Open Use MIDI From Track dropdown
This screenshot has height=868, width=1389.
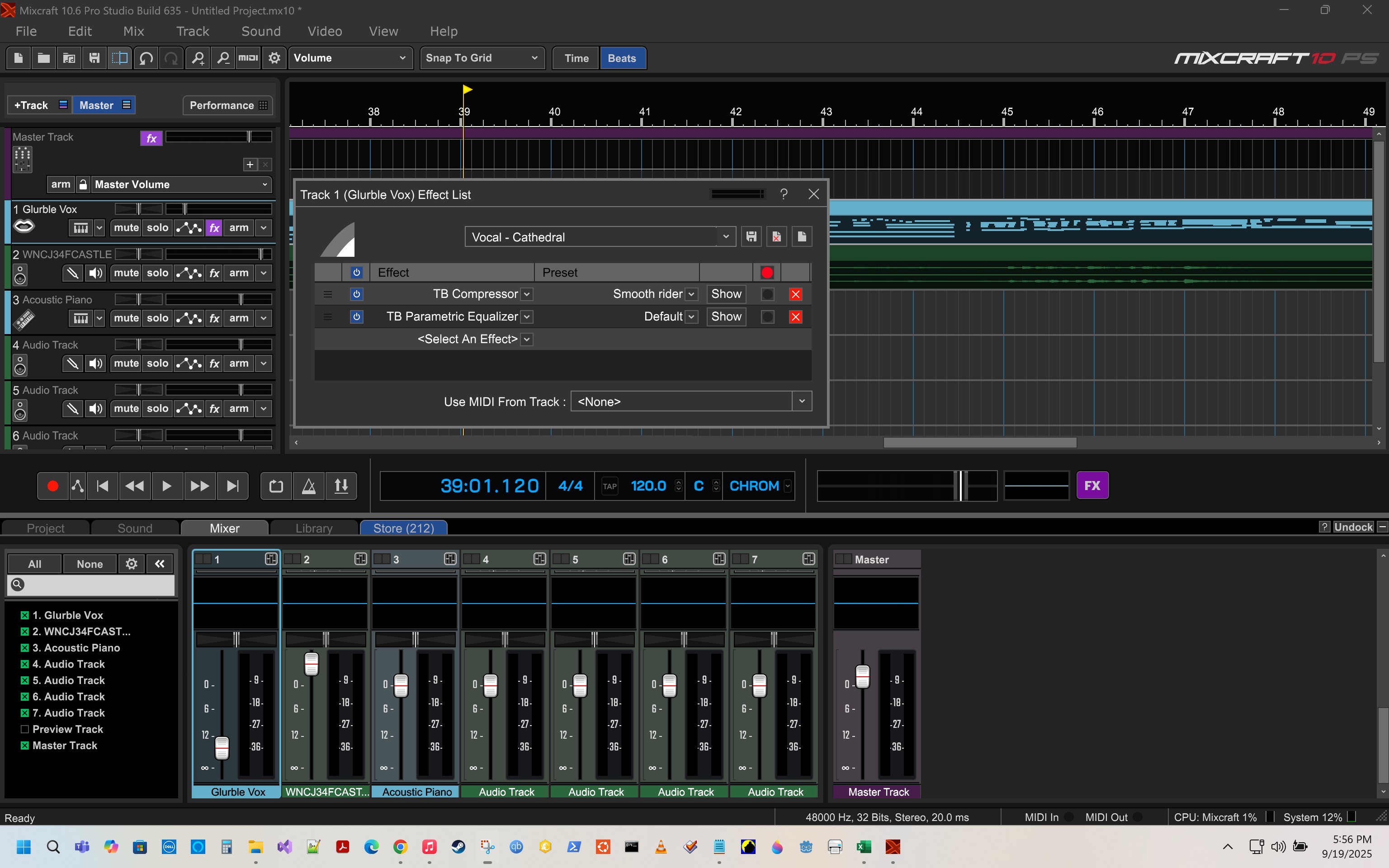pyautogui.click(x=802, y=401)
